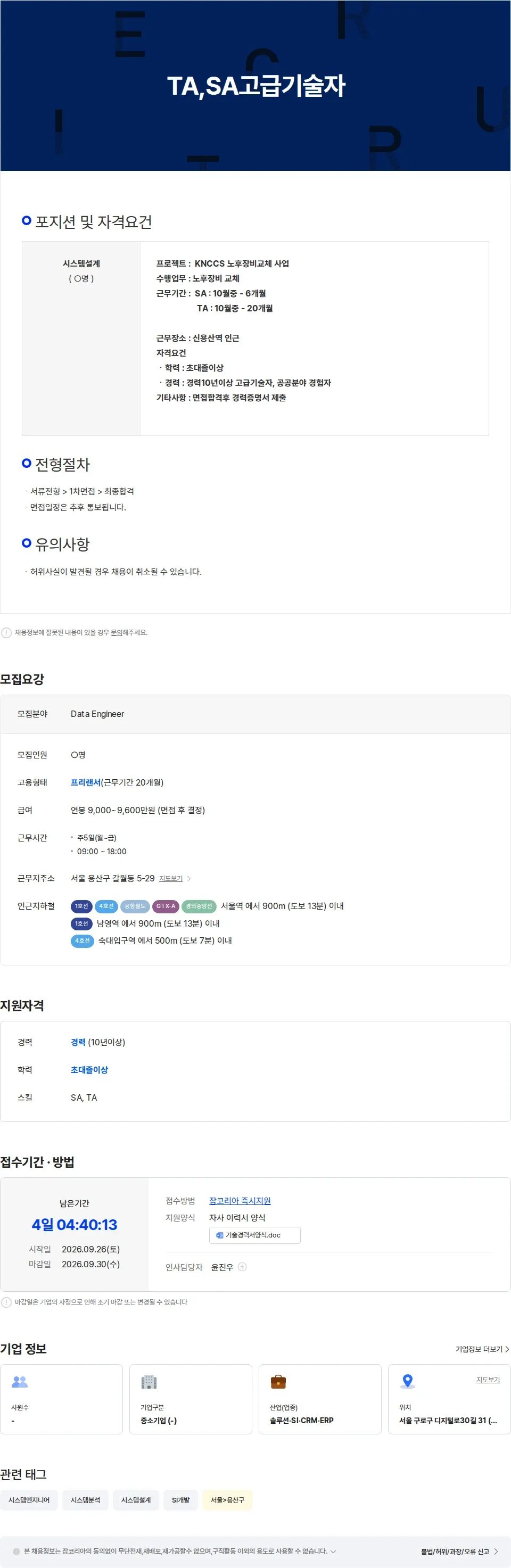Click the address 서울 구로구 디지털로30길 31
511x1568 pixels.
tap(448, 1420)
